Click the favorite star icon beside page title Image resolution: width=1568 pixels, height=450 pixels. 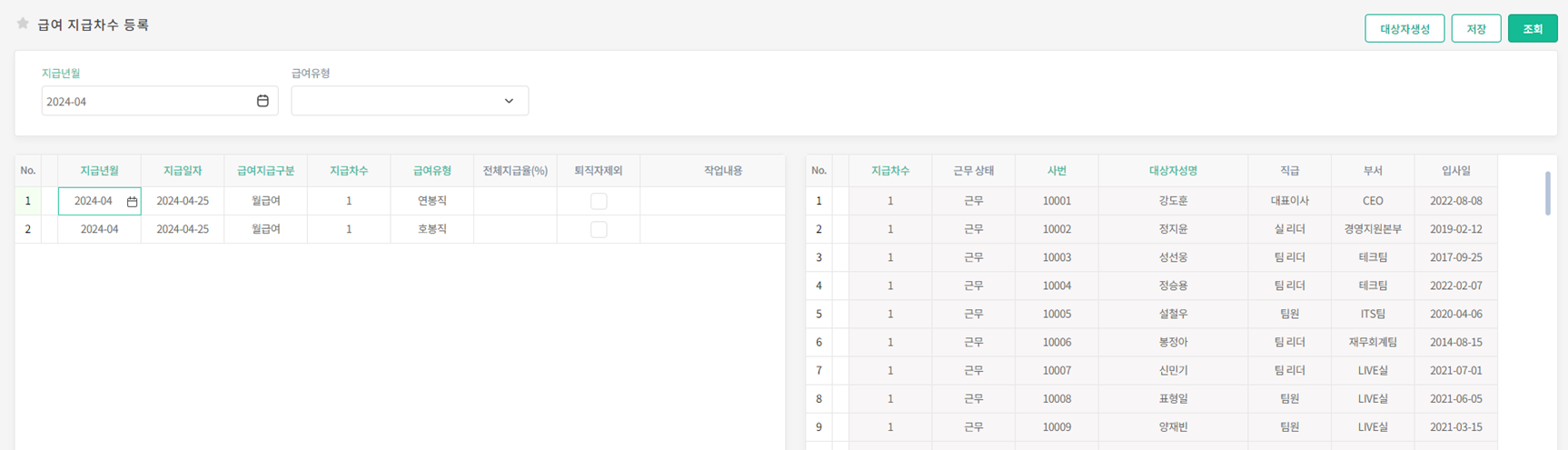pos(23,24)
